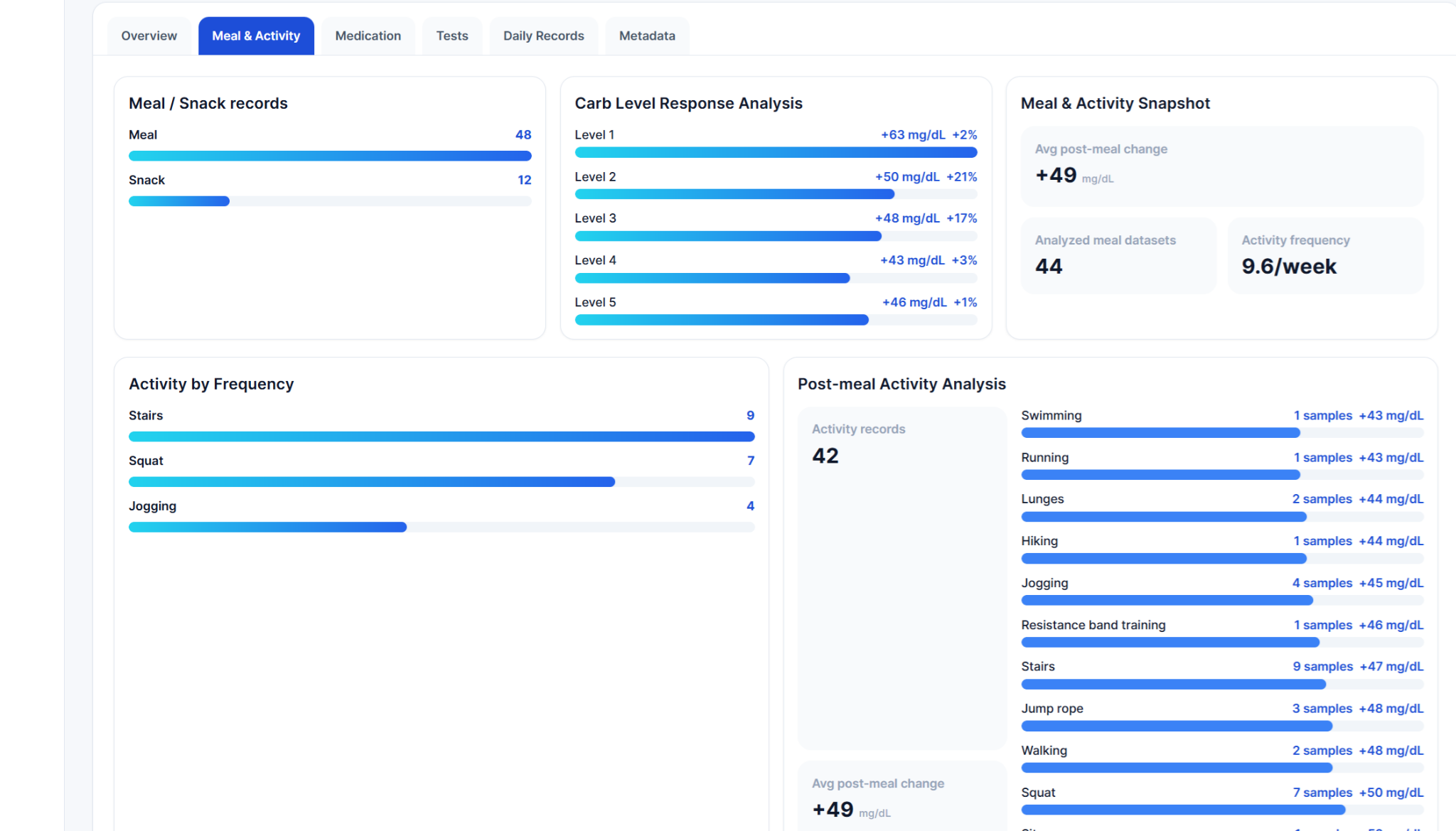Click the Walking post-meal bar
Viewport: 1456px width, 831px height.
click(1222, 768)
